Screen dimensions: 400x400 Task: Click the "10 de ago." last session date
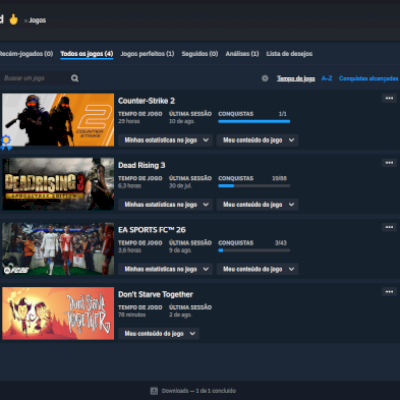pyautogui.click(x=182, y=121)
